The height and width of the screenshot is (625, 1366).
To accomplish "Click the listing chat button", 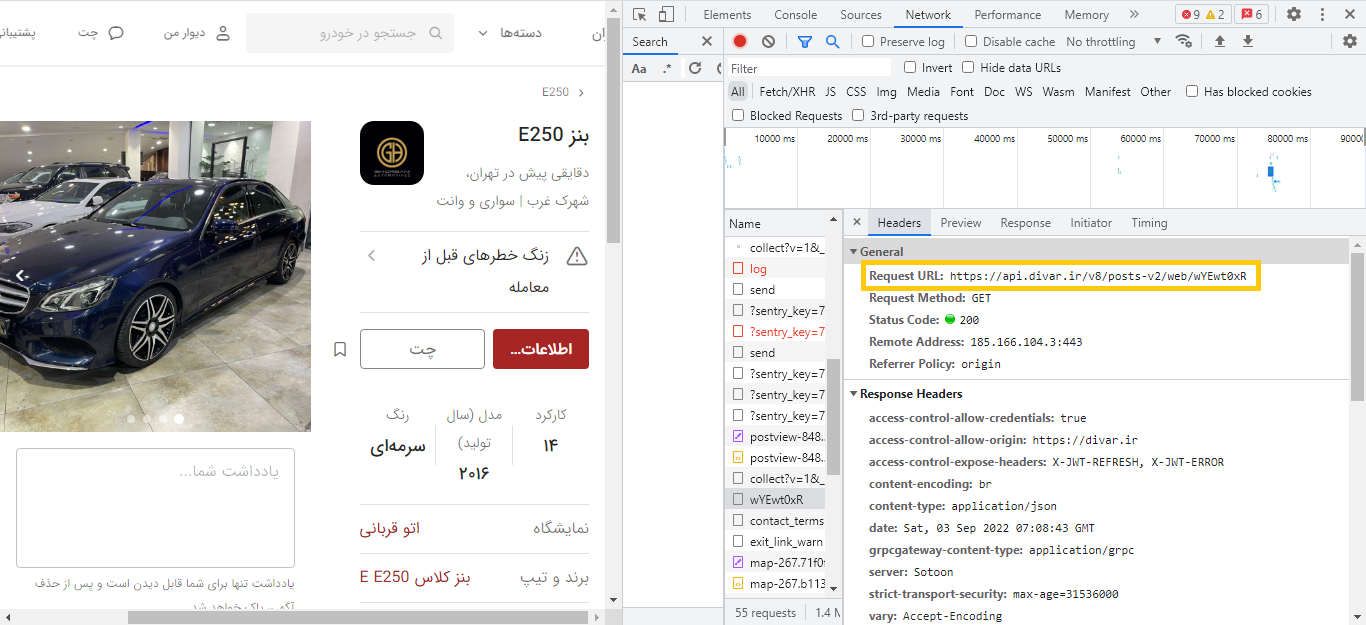I will tap(422, 349).
